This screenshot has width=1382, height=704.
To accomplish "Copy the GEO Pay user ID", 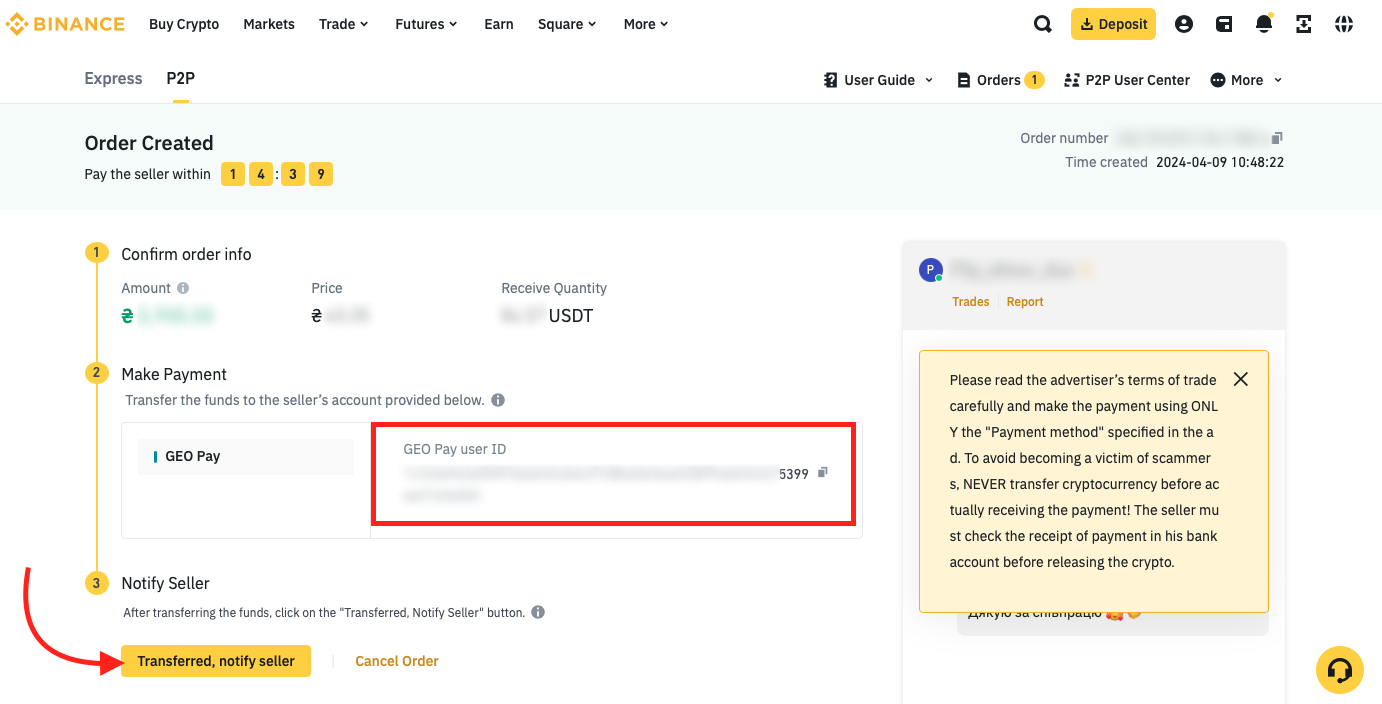I will pyautogui.click(x=823, y=472).
